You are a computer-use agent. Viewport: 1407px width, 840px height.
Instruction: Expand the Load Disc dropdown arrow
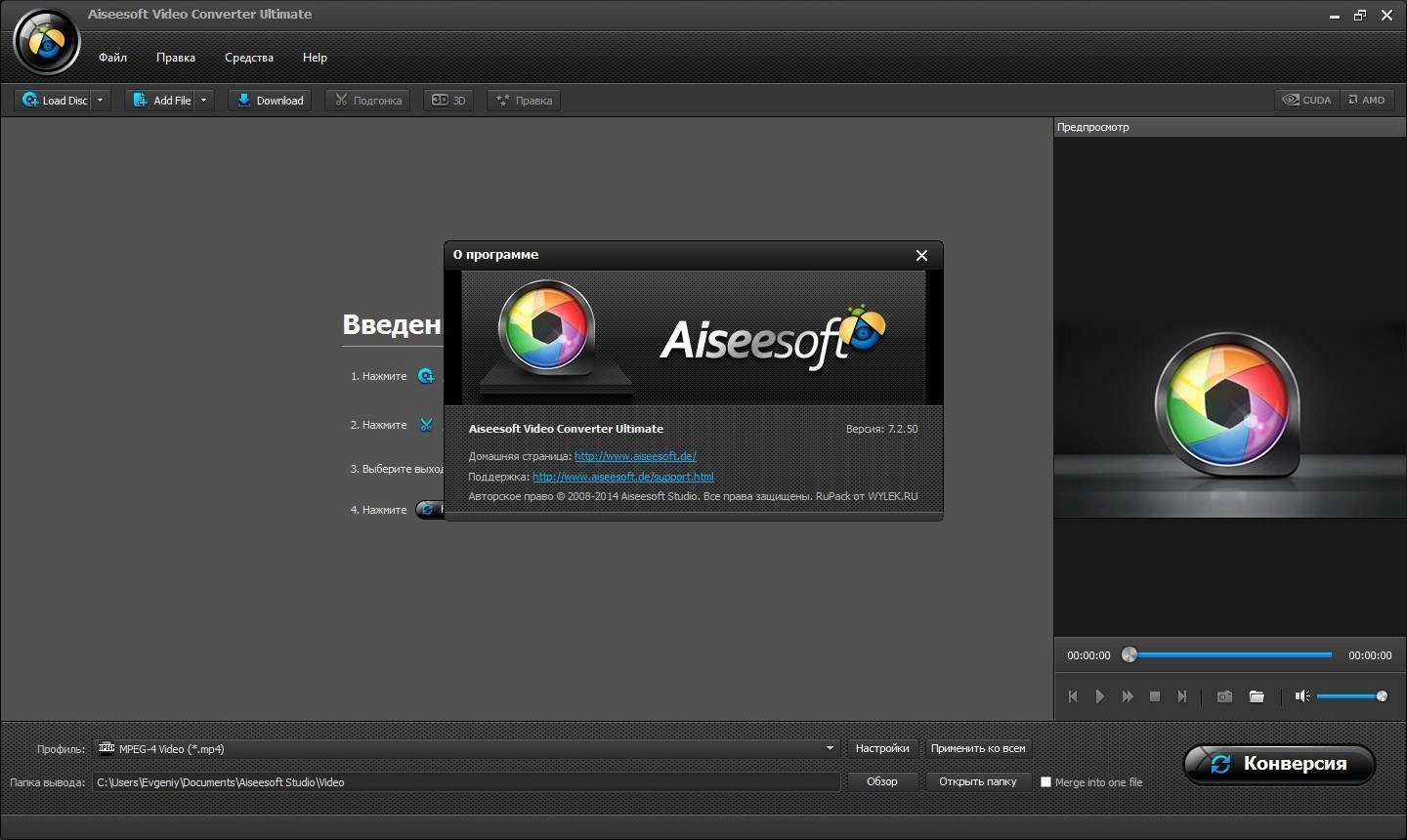(x=100, y=100)
